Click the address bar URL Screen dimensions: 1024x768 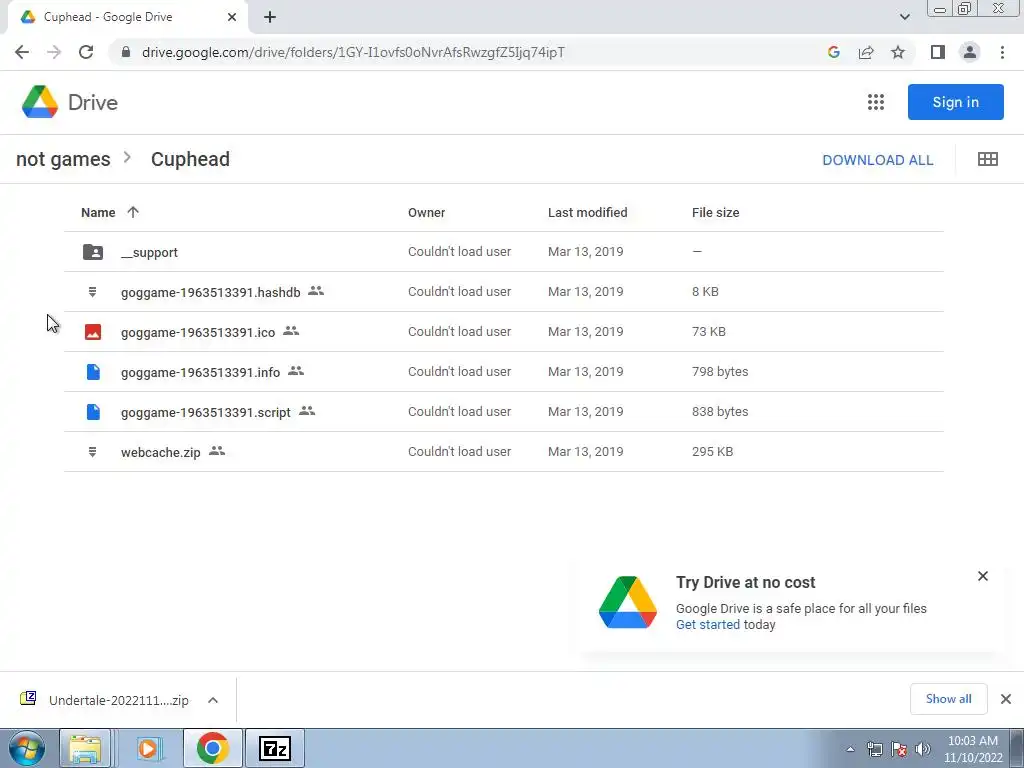353,52
